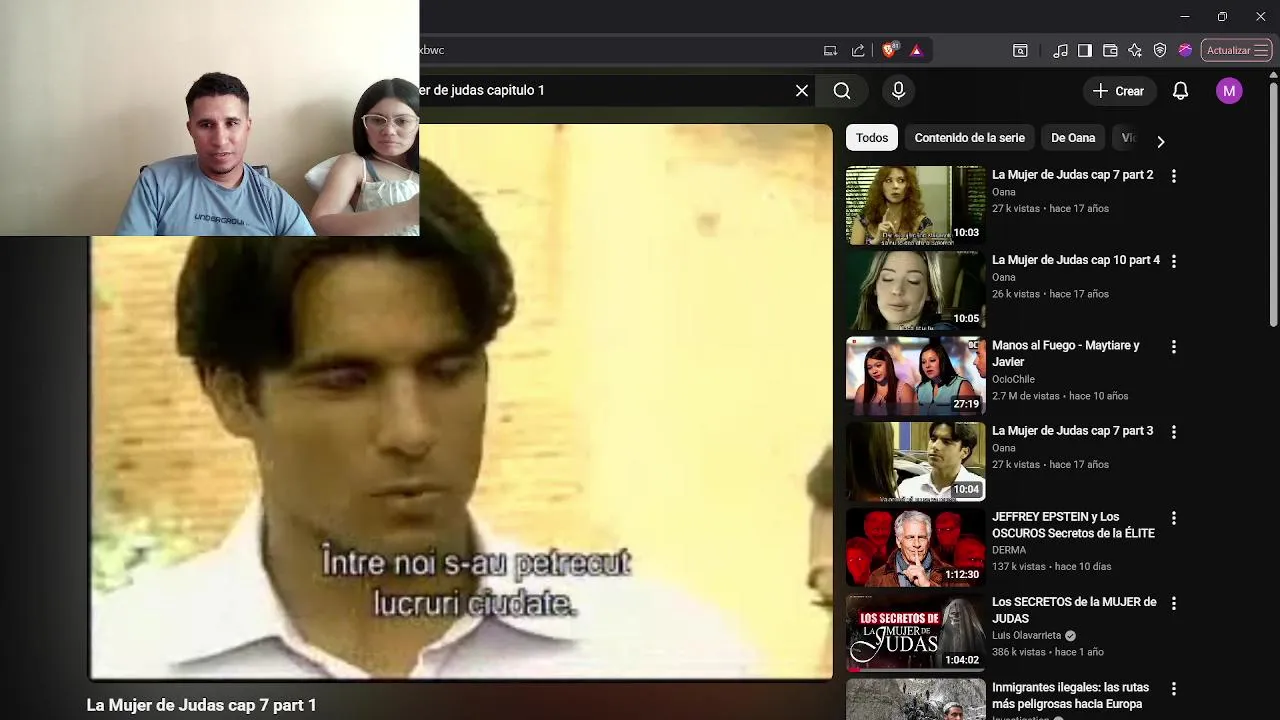Open title JEFFREY EPSTEIN y Los OSCUROS Secretos
Image resolution: width=1280 pixels, height=720 pixels.
[1073, 525]
